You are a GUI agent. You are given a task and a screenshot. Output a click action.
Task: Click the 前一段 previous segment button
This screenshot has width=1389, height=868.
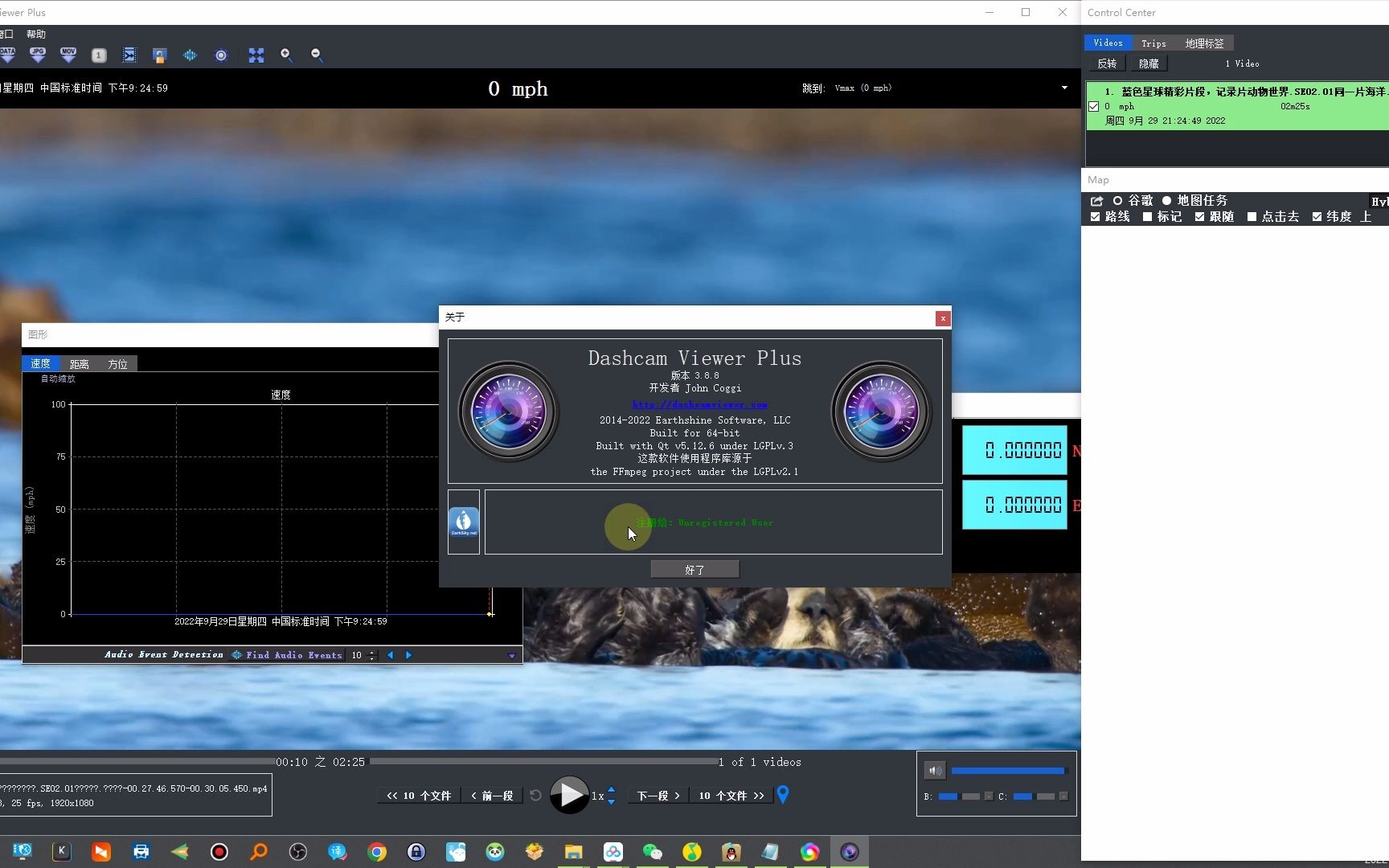click(x=492, y=796)
